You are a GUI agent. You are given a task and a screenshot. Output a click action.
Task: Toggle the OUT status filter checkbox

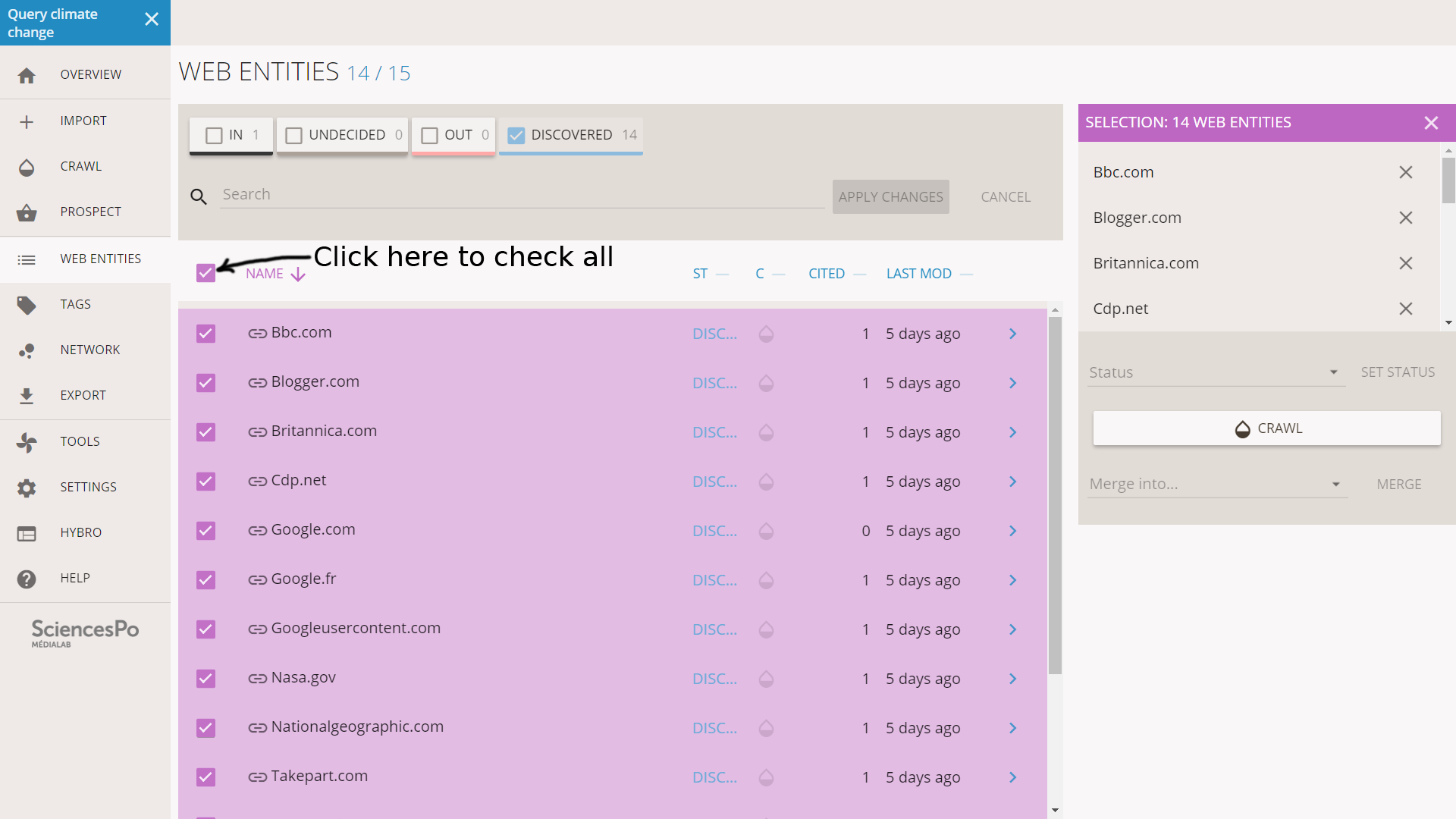pos(429,136)
